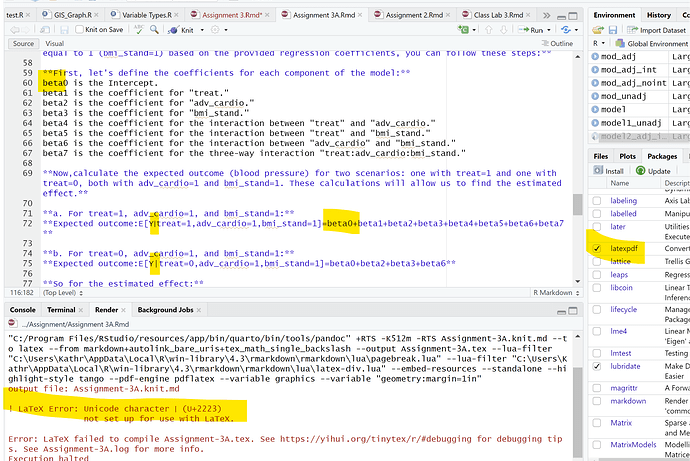Toggle Knit on Save checkbox

80,29
